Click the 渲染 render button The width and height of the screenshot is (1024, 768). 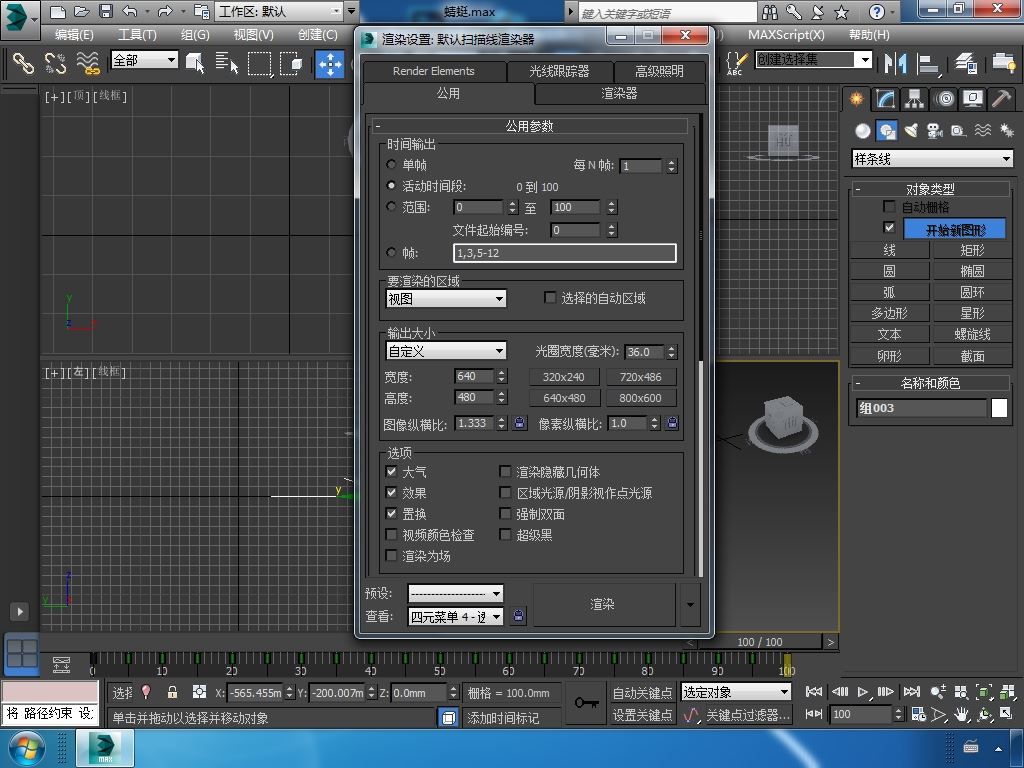pyautogui.click(x=602, y=604)
